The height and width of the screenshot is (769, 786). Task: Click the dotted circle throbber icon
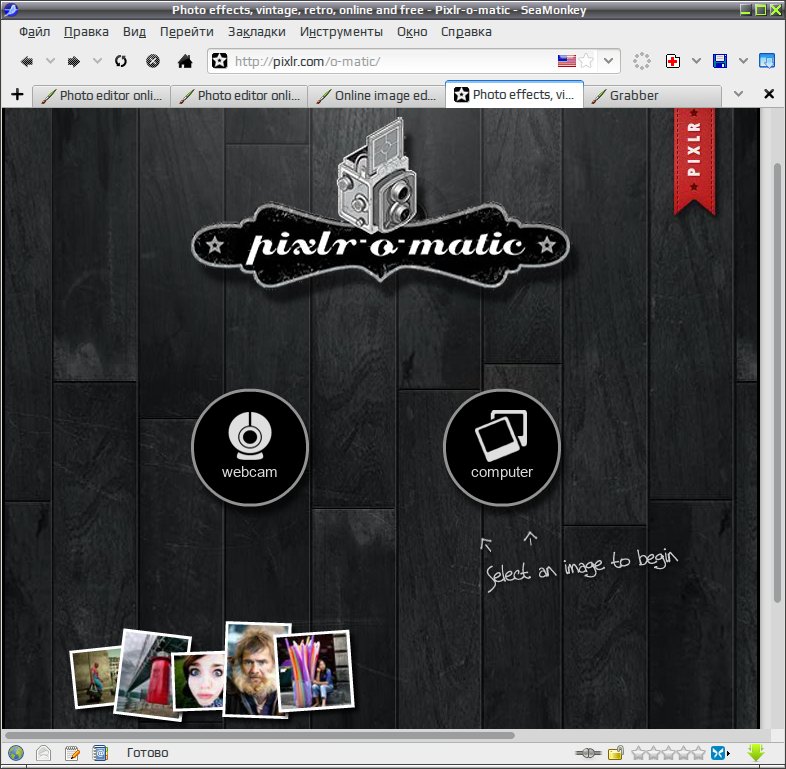(642, 61)
